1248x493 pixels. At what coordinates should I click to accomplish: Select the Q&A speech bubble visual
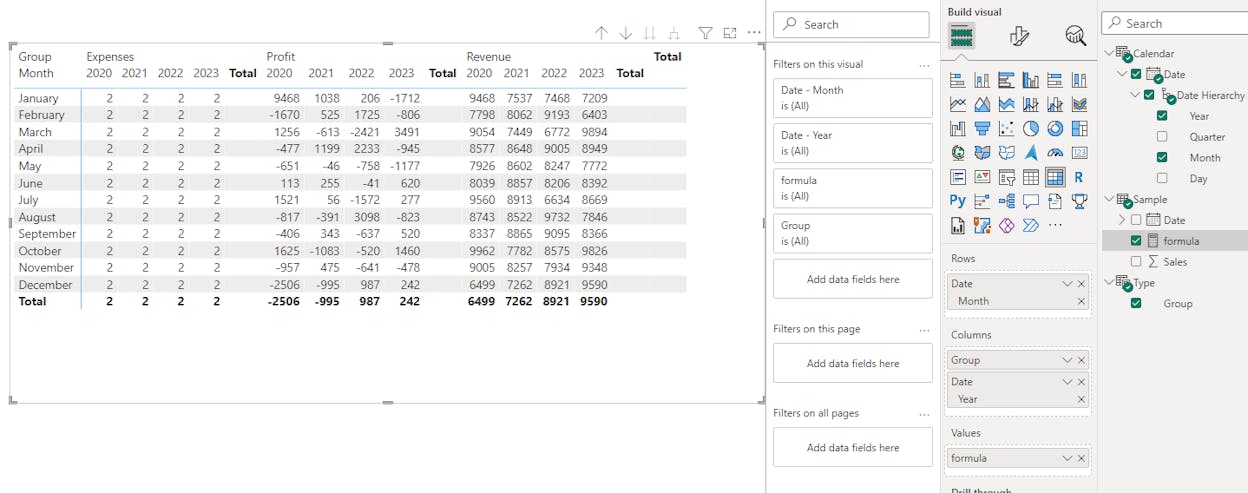pos(1031,201)
